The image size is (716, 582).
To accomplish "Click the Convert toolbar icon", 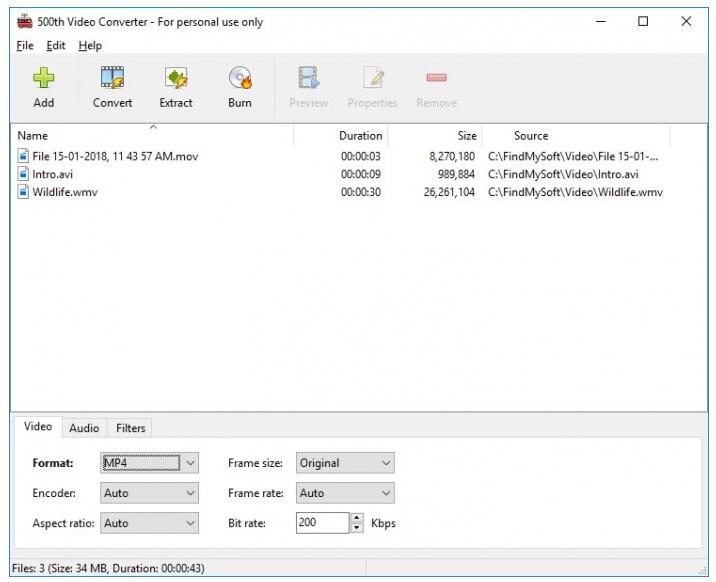I will (x=112, y=79).
